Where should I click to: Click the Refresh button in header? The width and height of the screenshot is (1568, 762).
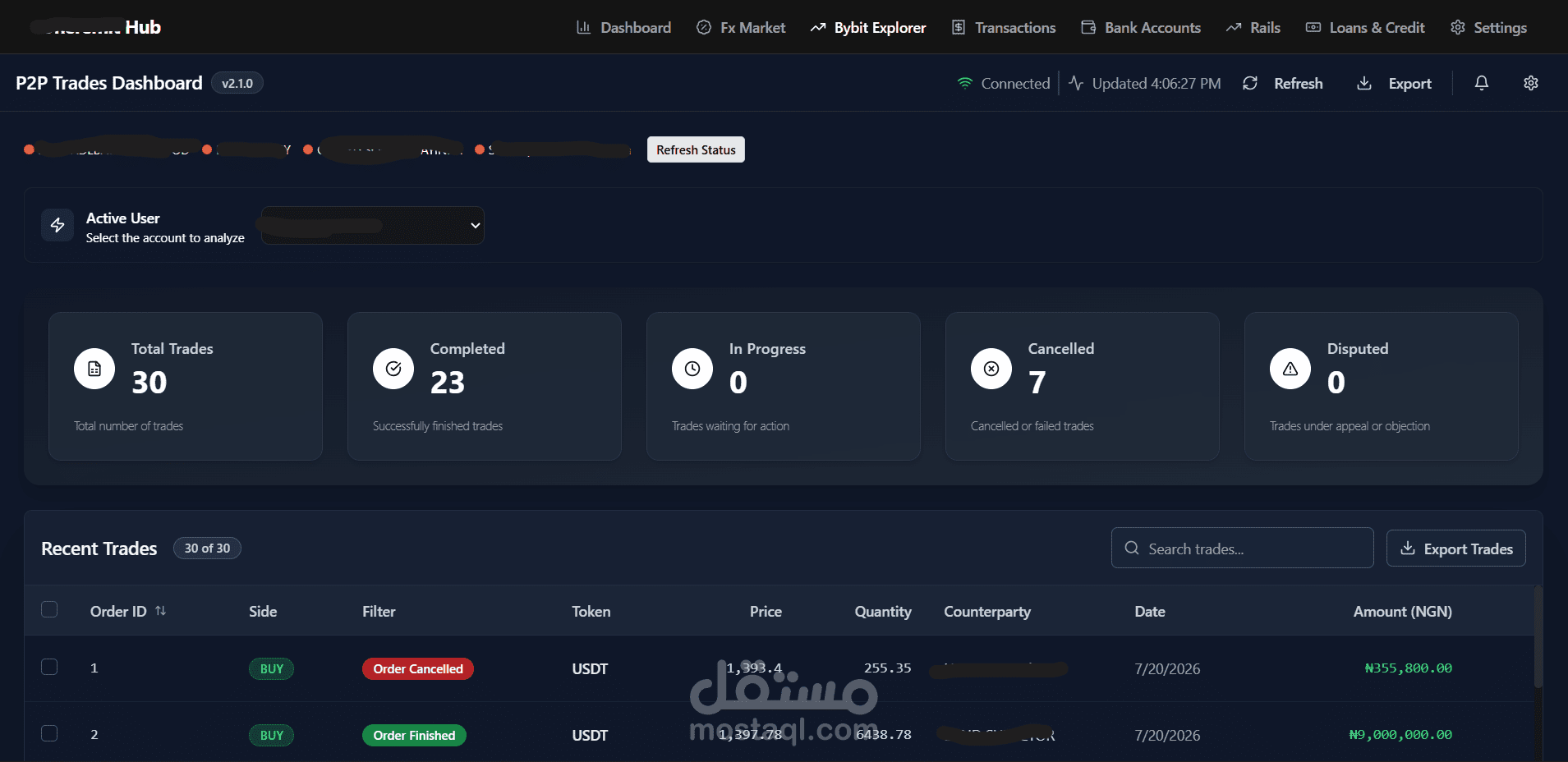(1283, 83)
